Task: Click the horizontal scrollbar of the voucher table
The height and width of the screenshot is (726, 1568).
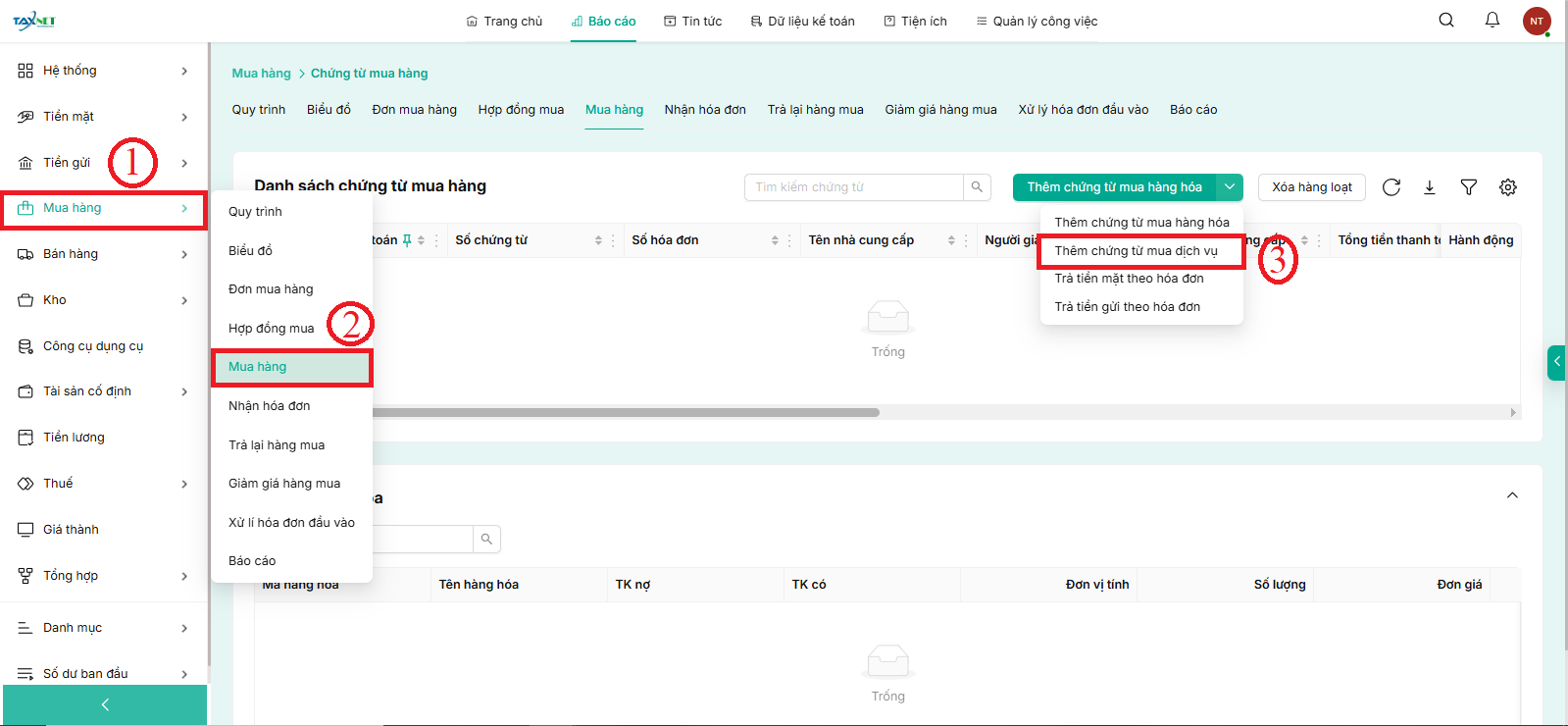Action: click(626, 413)
